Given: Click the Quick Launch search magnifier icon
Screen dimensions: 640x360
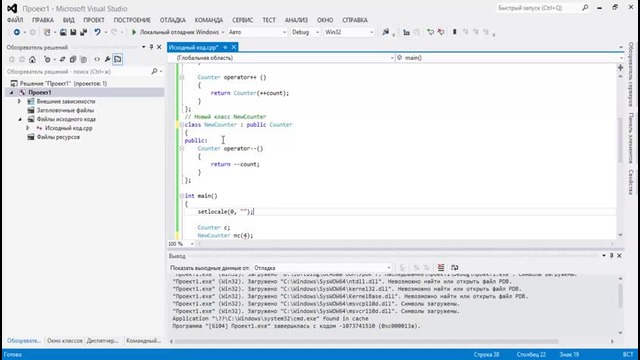Looking at the screenshot, I should [x=585, y=8].
